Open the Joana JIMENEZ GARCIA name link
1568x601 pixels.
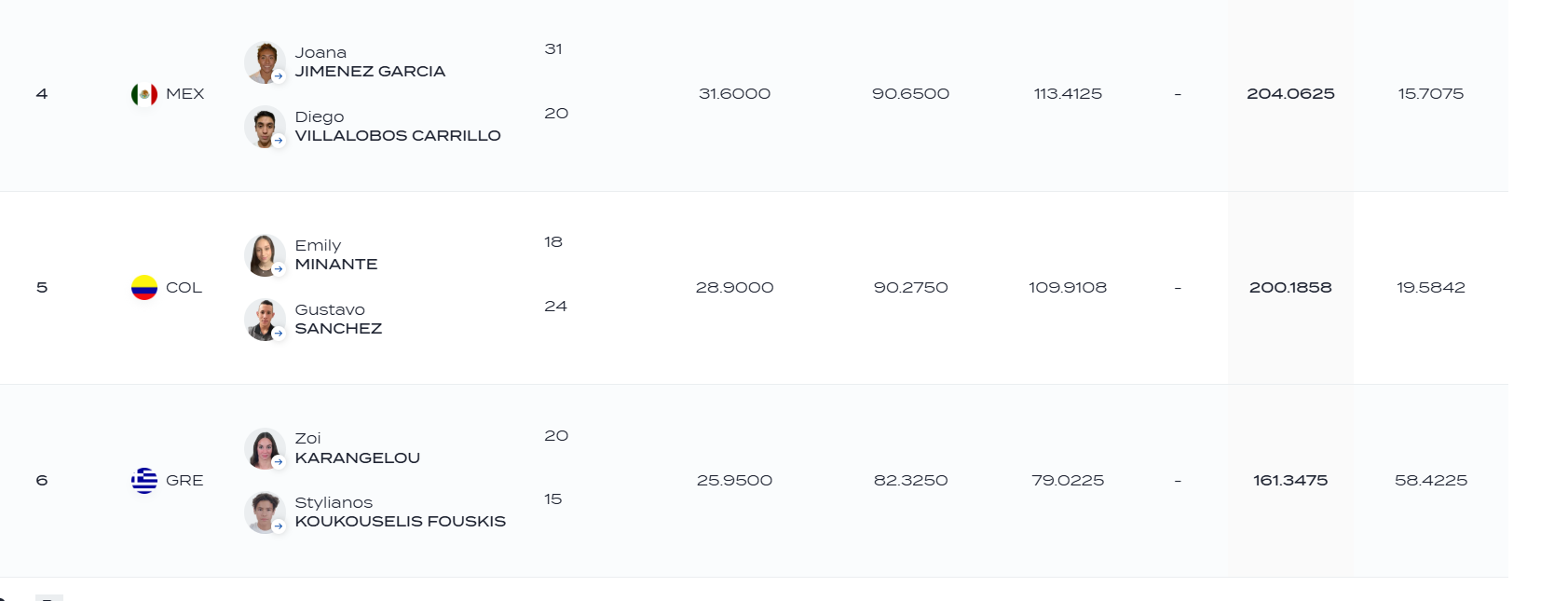[x=370, y=62]
